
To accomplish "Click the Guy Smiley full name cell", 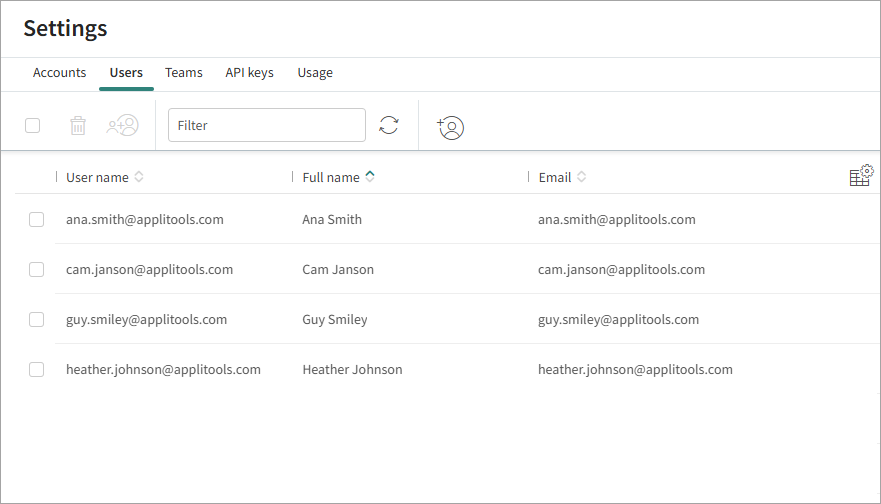I will pos(335,320).
